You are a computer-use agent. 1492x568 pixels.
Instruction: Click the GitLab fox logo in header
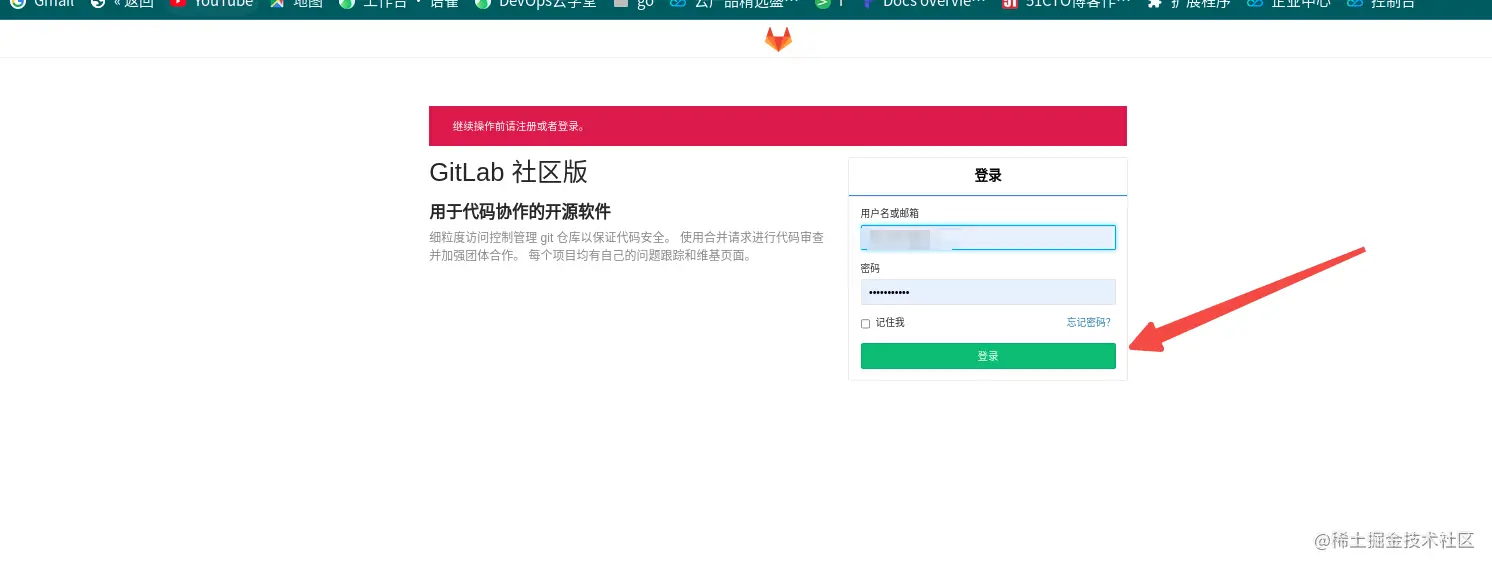click(x=778, y=39)
